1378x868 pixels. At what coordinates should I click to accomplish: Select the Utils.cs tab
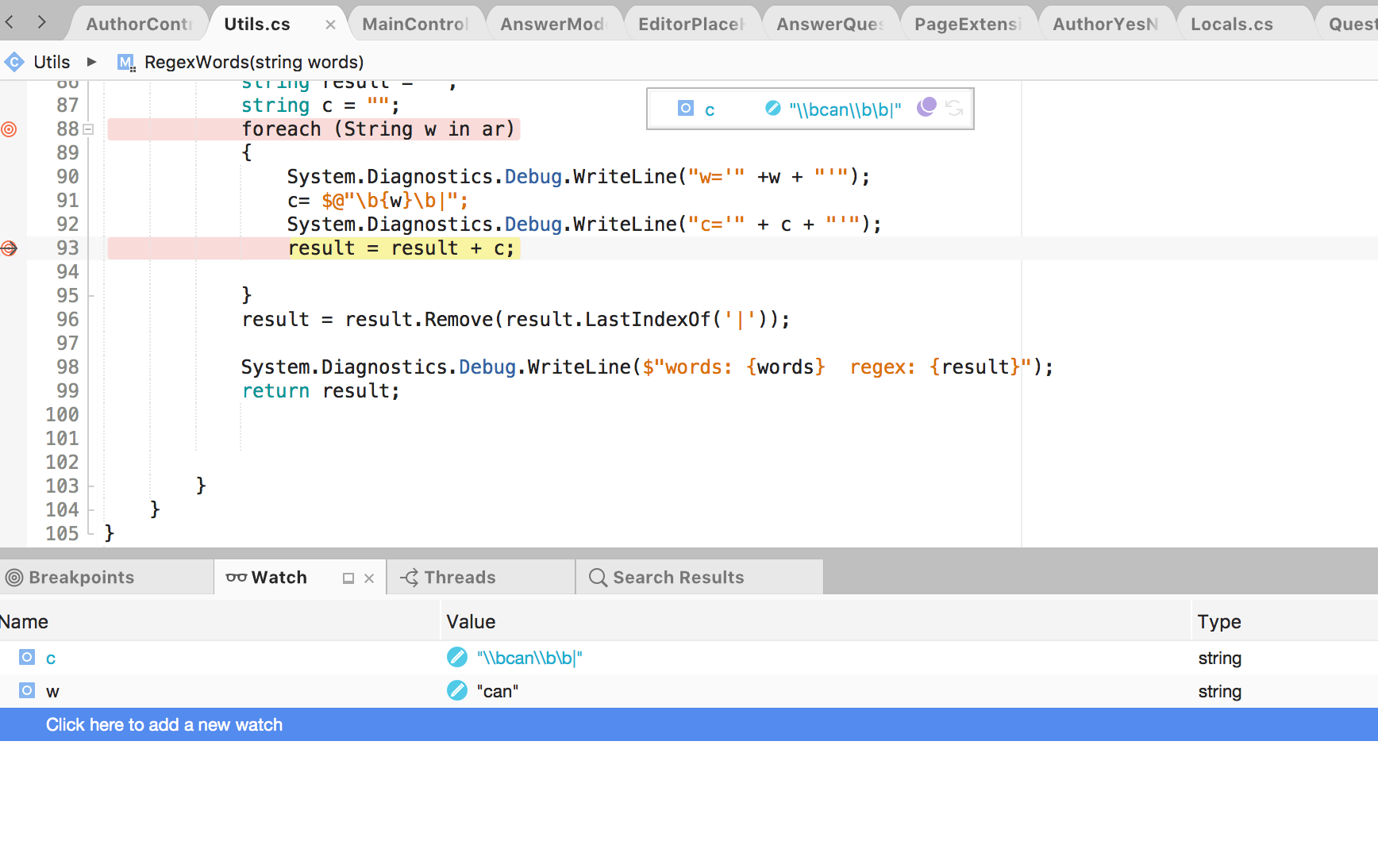point(257,24)
